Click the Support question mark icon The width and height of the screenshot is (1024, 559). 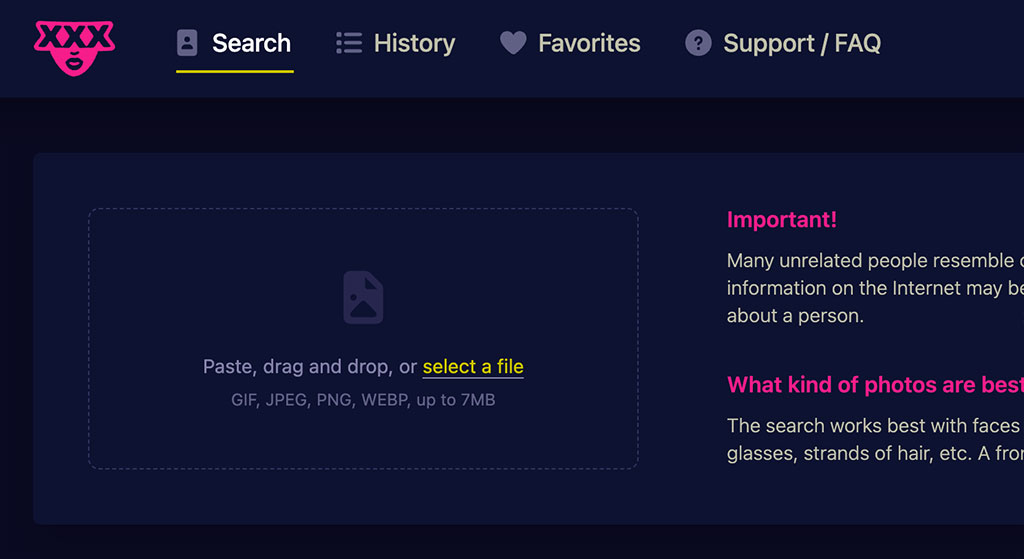pyautogui.click(x=698, y=43)
